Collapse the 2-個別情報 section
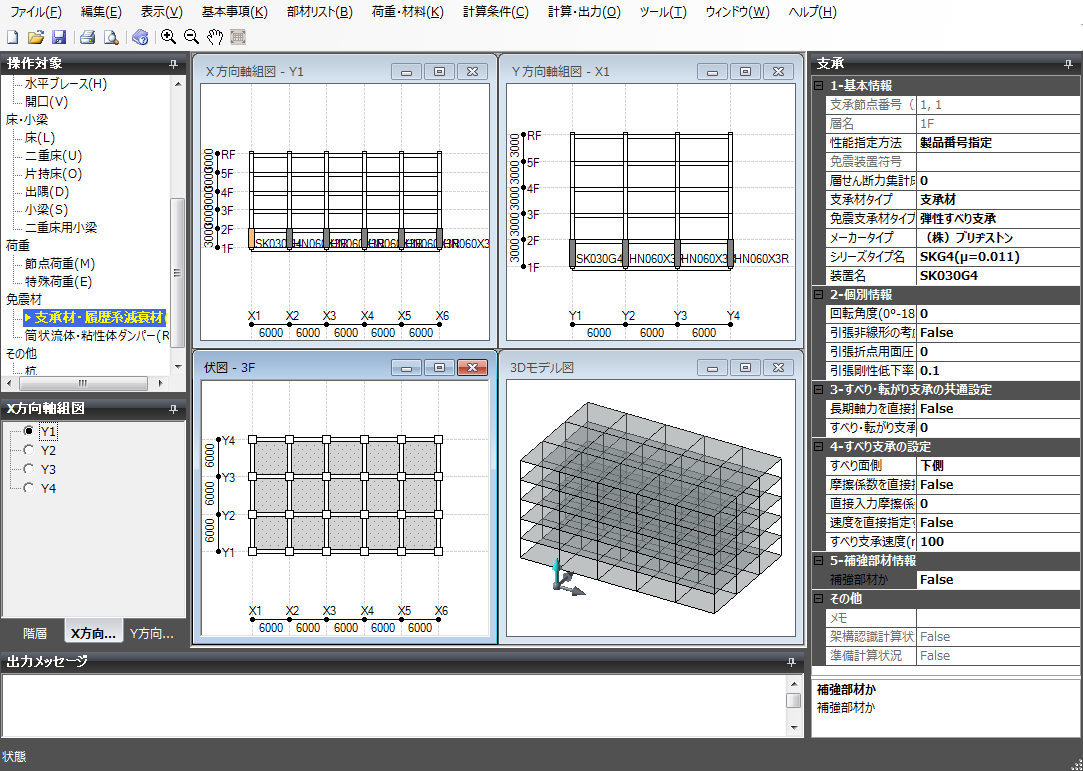Screen dimensions: 1083x771 (x=819, y=294)
